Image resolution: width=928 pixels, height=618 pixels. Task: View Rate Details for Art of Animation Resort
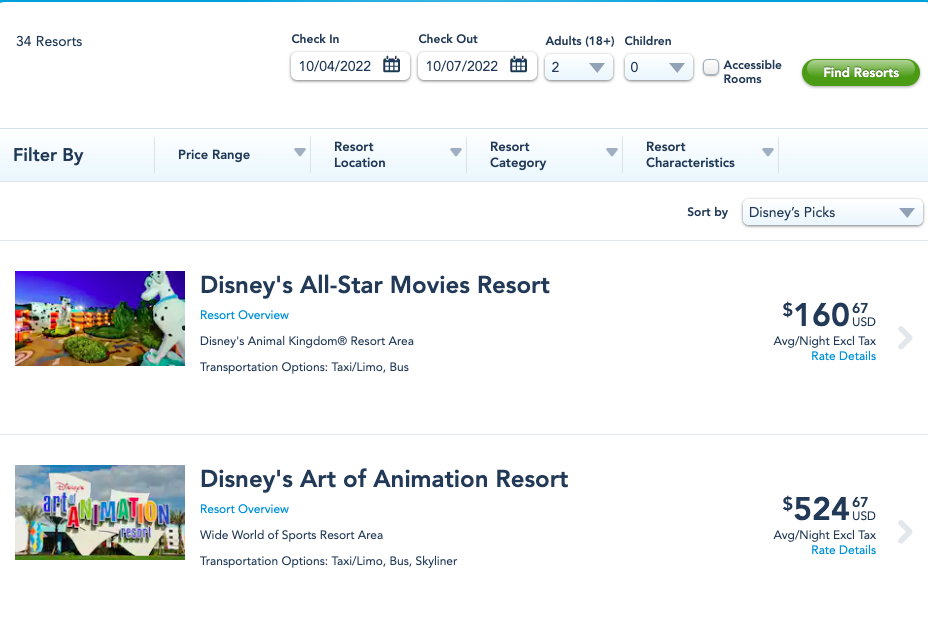[843, 550]
